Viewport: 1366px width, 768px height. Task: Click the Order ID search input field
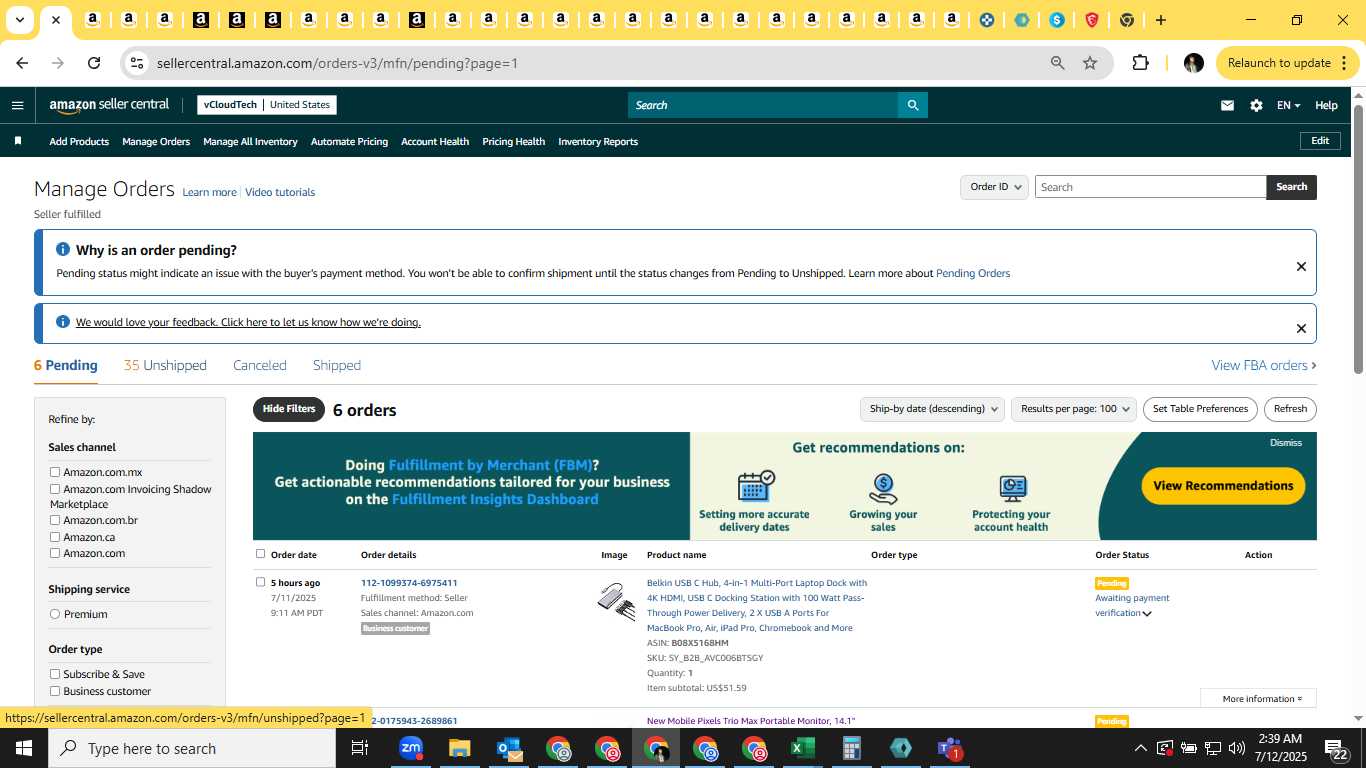[1150, 187]
